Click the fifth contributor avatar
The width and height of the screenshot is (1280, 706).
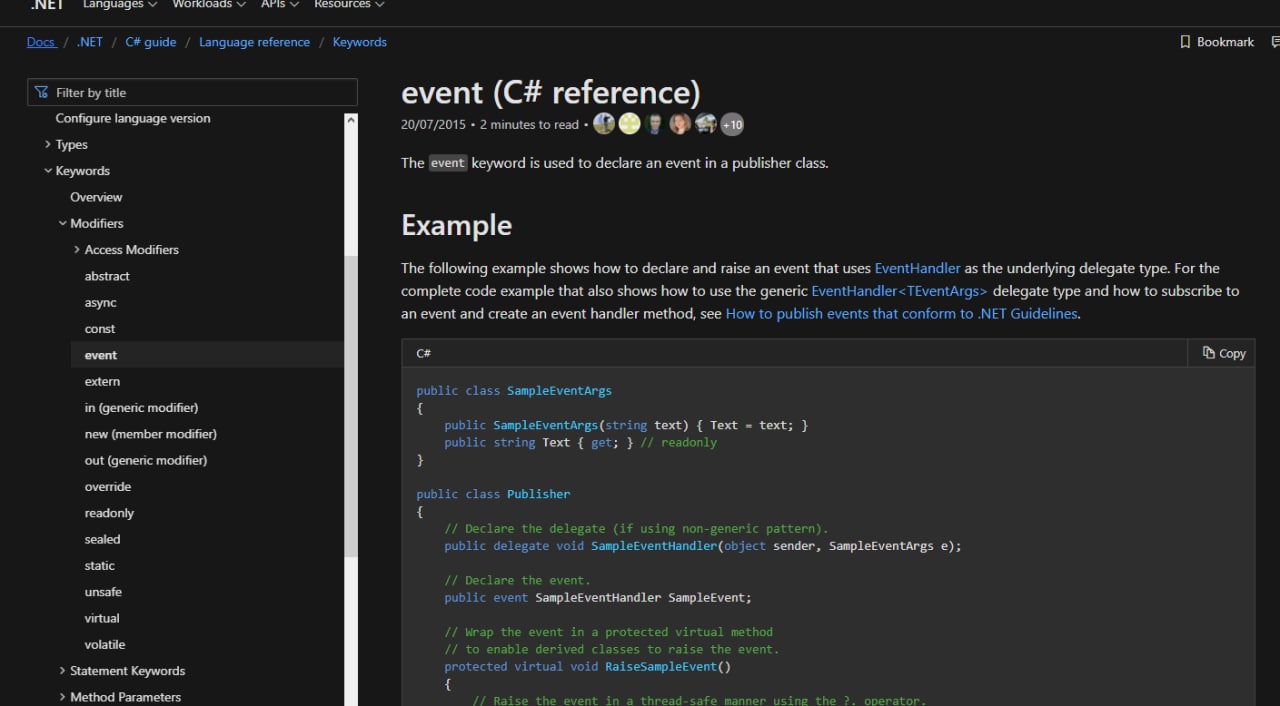pyautogui.click(x=706, y=124)
